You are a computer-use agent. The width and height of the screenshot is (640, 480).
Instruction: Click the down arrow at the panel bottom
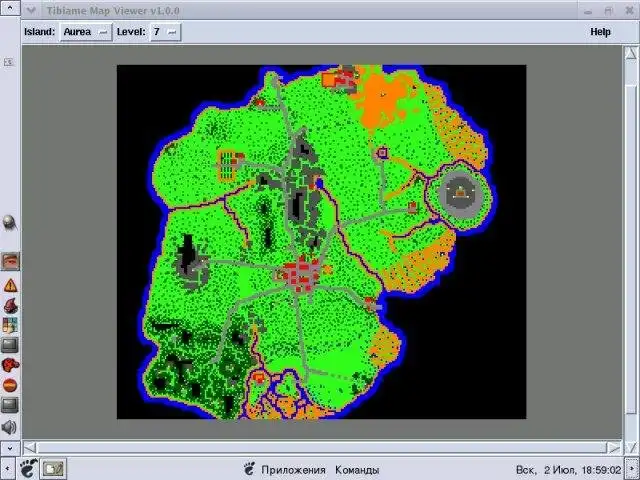[10, 448]
